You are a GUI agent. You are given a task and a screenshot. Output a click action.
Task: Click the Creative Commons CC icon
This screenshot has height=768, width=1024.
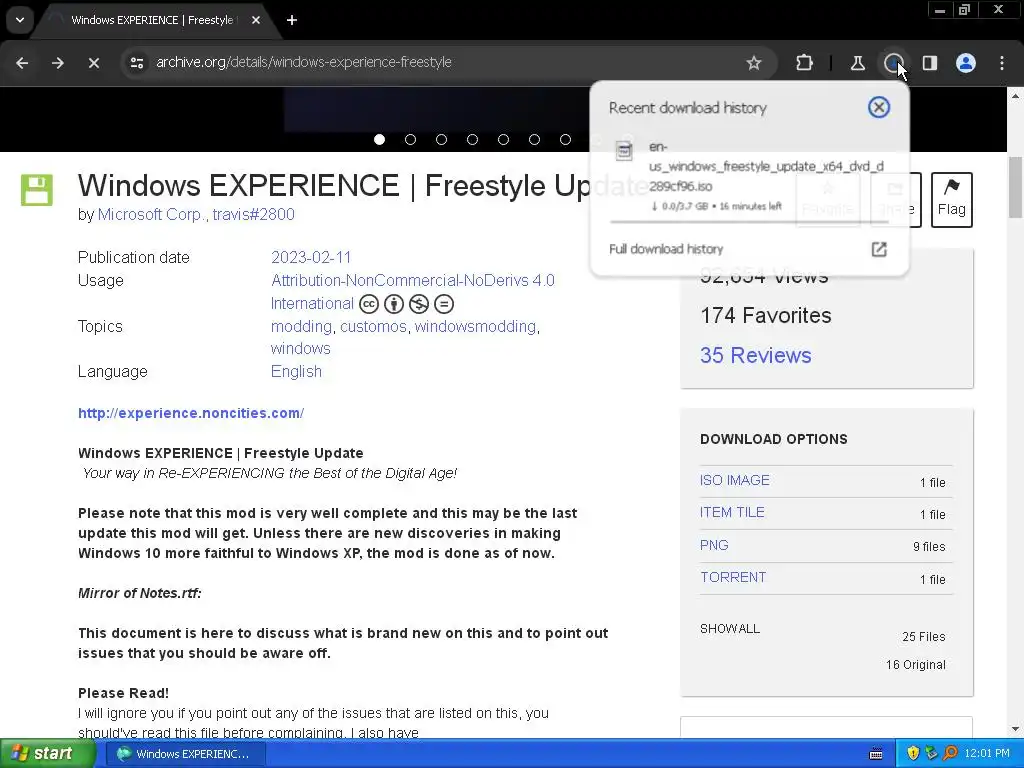[369, 304]
